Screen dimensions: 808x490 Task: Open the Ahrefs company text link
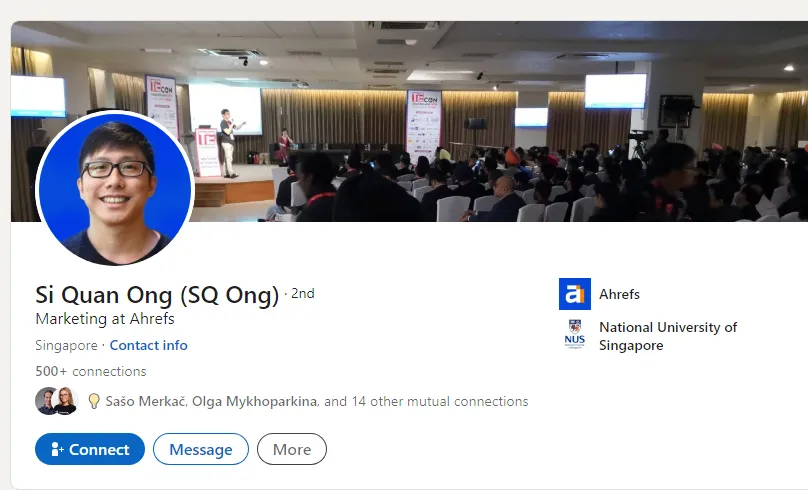[619, 294]
